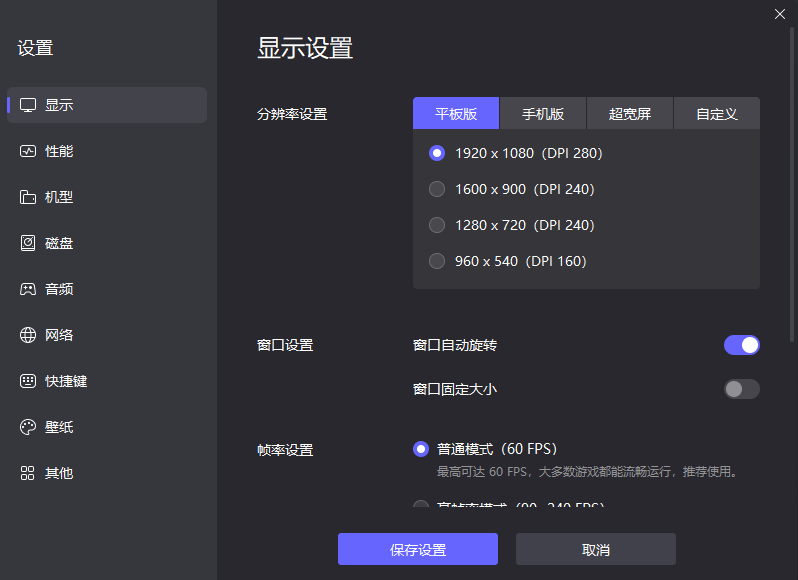Click the vertical scrollbar on the right
Screen dimensions: 798x580
click(x=792, y=184)
